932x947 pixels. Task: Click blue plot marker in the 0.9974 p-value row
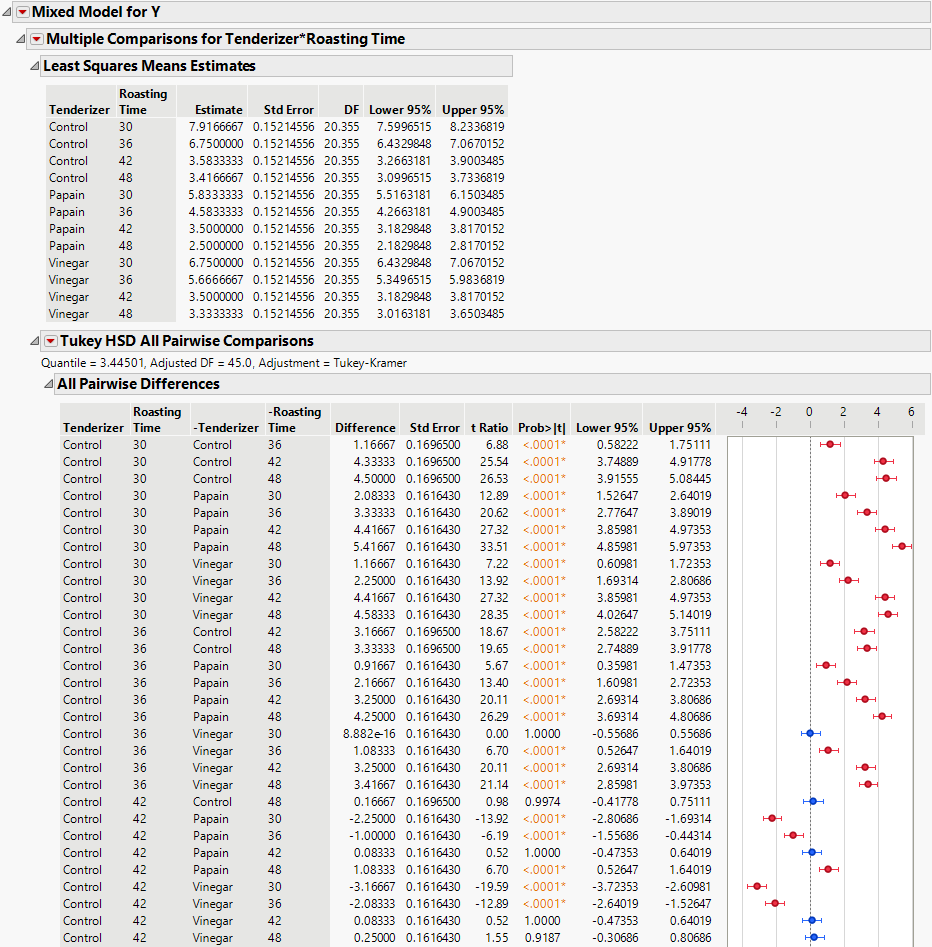pos(813,801)
